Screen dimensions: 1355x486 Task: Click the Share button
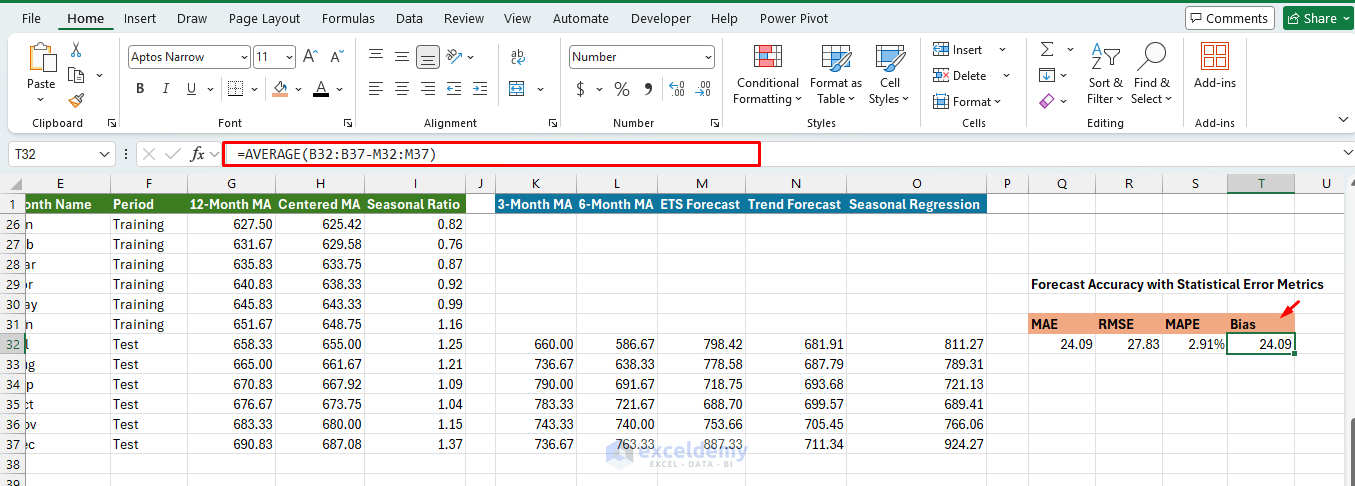(x=1316, y=18)
